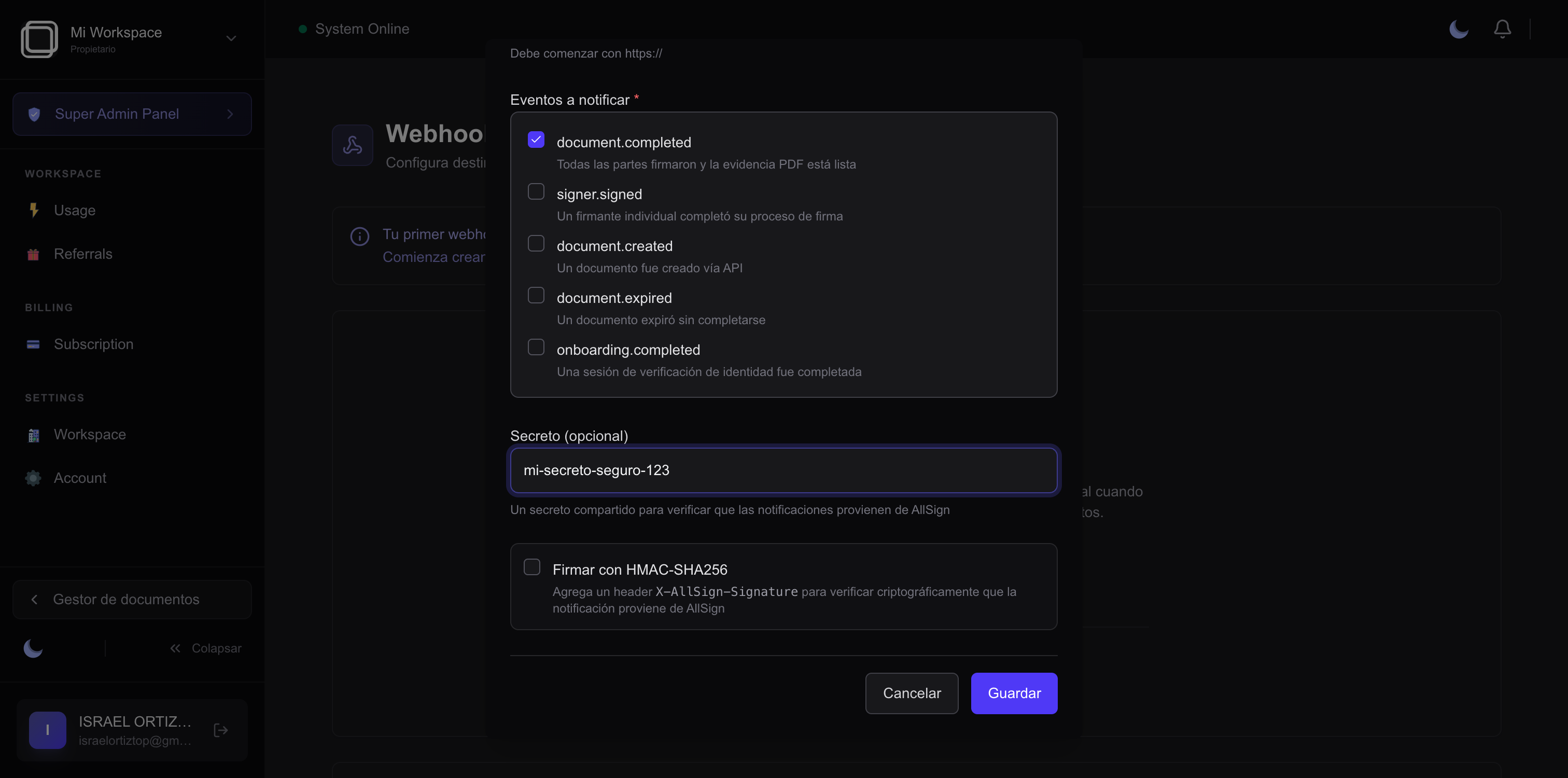
Task: Click the moon icon in the sidebar footer
Action: click(x=33, y=648)
